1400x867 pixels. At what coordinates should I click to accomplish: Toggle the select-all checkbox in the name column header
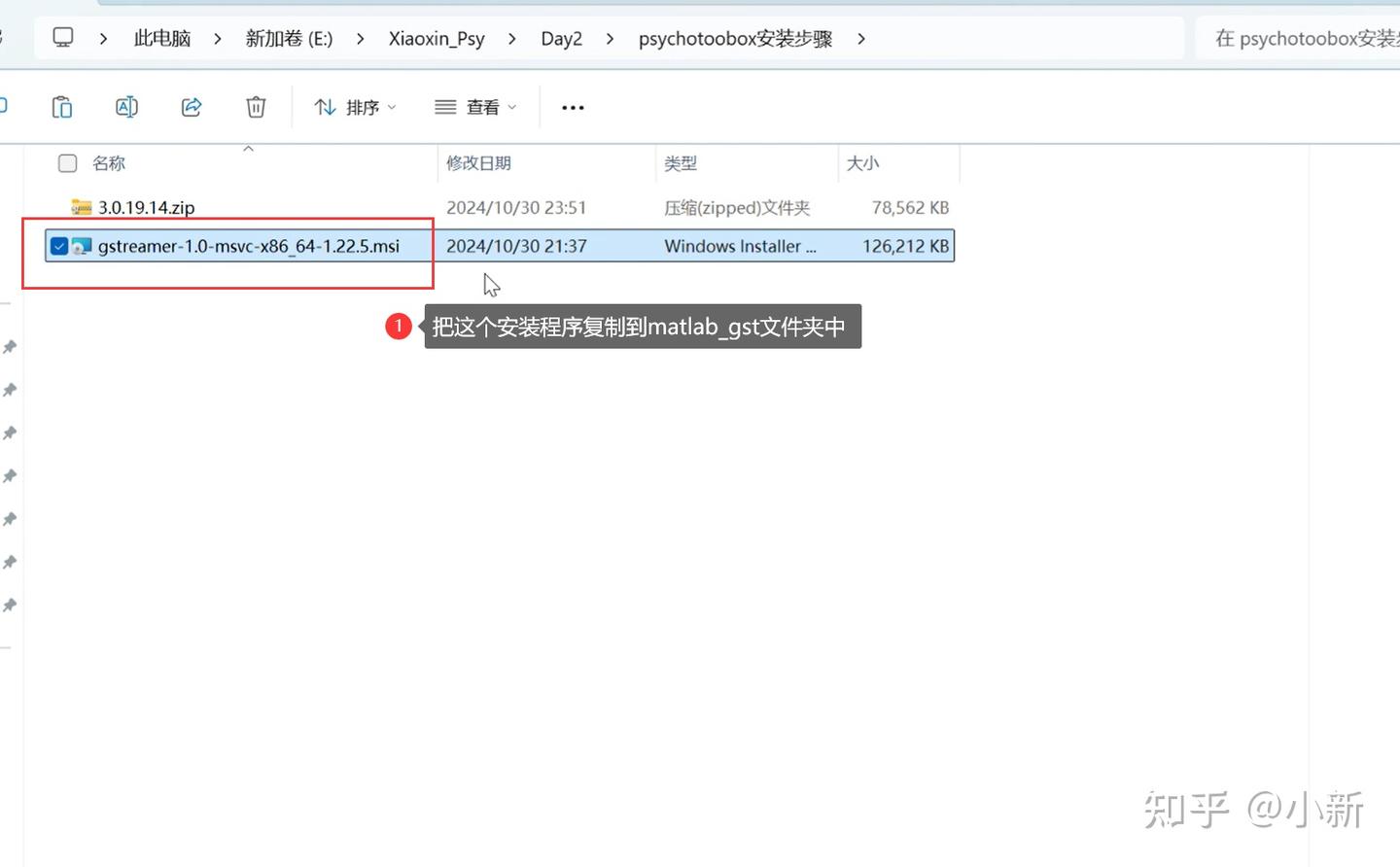point(66,162)
